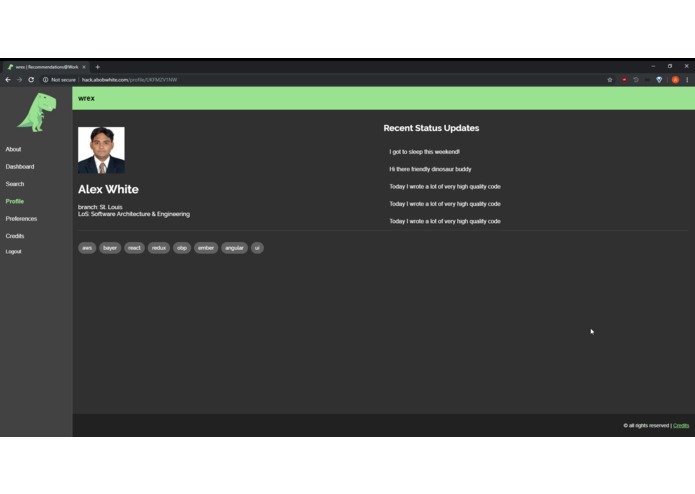Open the About page from sidebar
This screenshot has width=695, height=494.
[13, 149]
